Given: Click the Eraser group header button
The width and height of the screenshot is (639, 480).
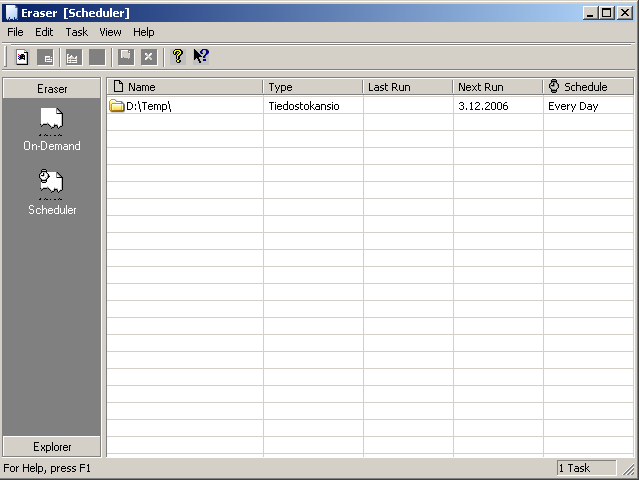Looking at the screenshot, I should point(52,88).
